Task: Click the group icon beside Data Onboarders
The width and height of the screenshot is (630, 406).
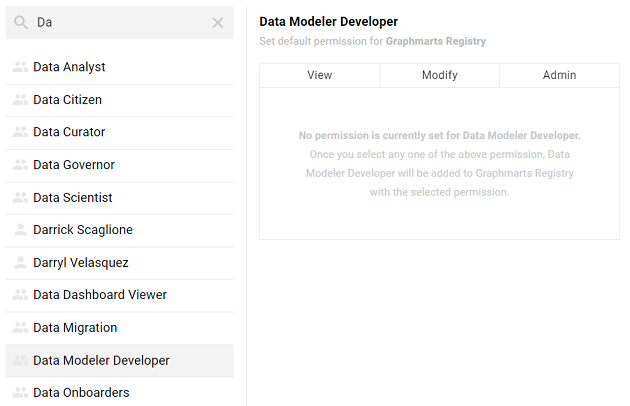Action: point(20,393)
